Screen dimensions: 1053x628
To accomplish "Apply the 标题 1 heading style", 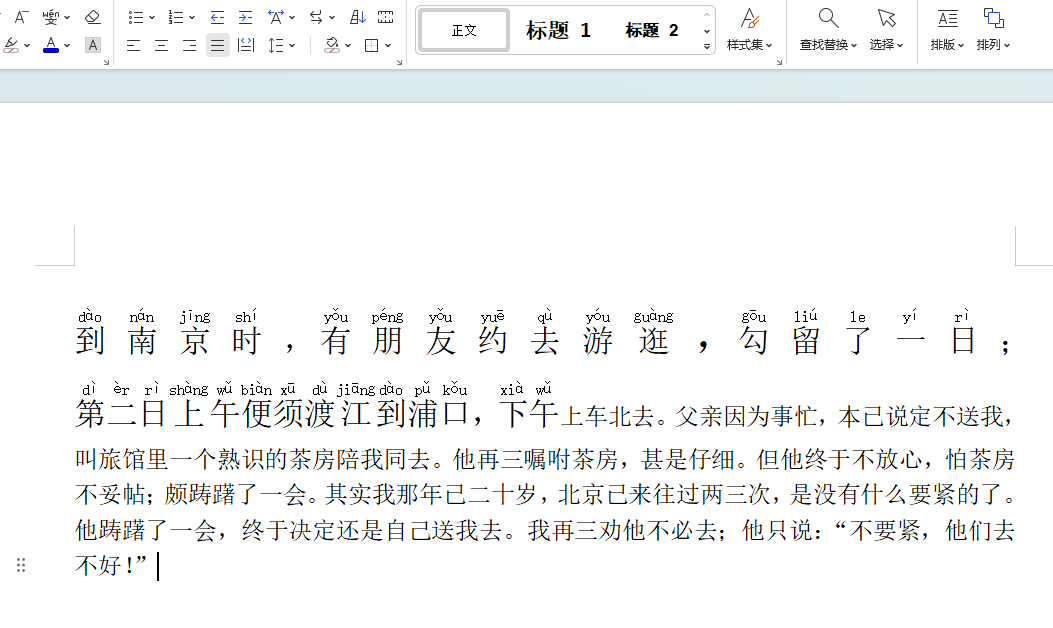I will 556,29.
